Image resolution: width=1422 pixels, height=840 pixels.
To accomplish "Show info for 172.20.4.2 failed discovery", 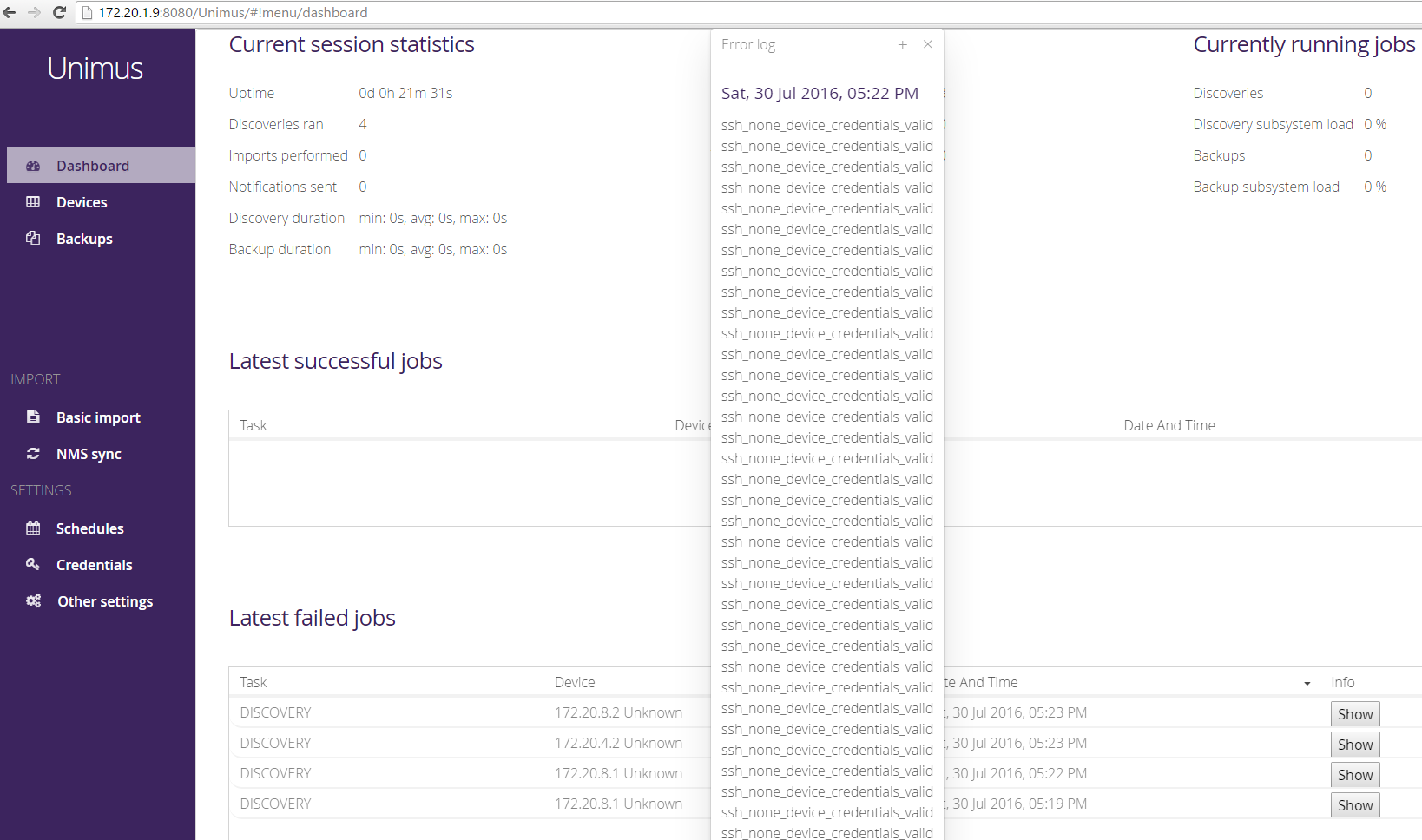I will click(x=1355, y=745).
